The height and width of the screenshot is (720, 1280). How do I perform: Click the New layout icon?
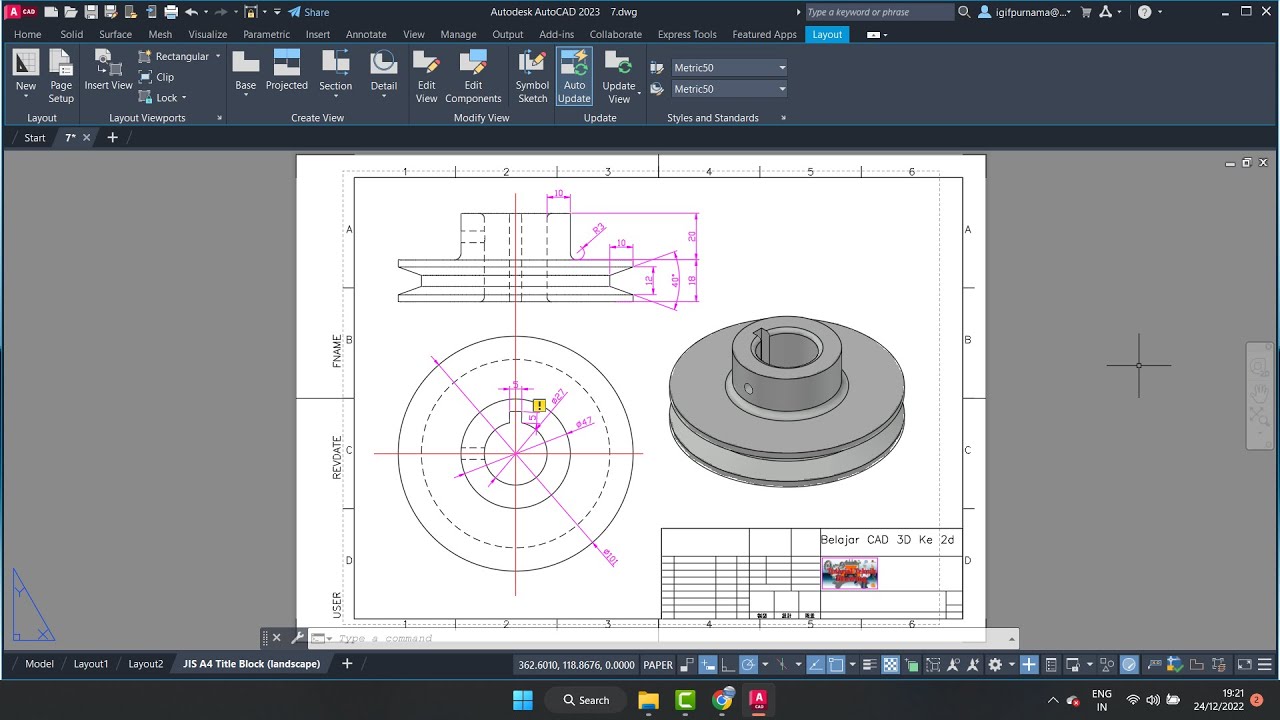click(26, 62)
